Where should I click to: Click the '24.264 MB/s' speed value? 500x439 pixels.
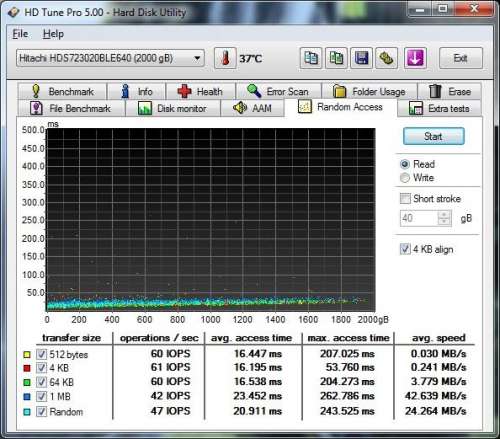pos(435,411)
